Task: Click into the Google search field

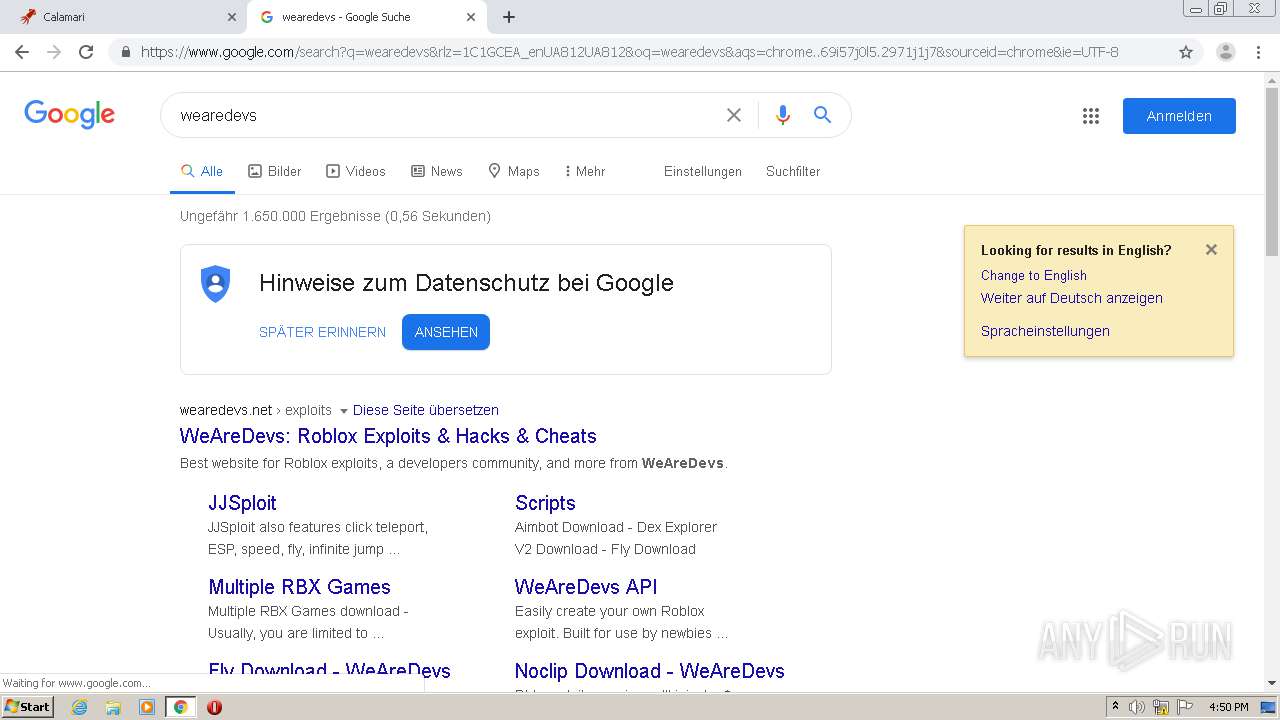Action: pos(445,115)
